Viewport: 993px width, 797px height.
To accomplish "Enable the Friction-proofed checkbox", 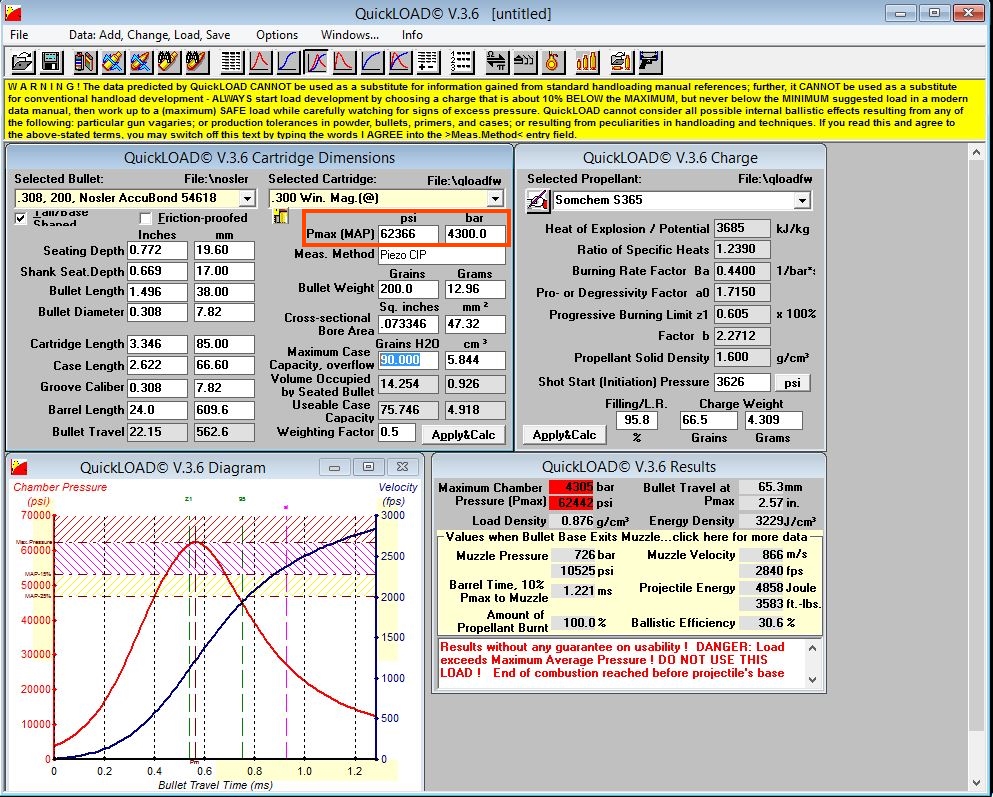I will [146, 218].
